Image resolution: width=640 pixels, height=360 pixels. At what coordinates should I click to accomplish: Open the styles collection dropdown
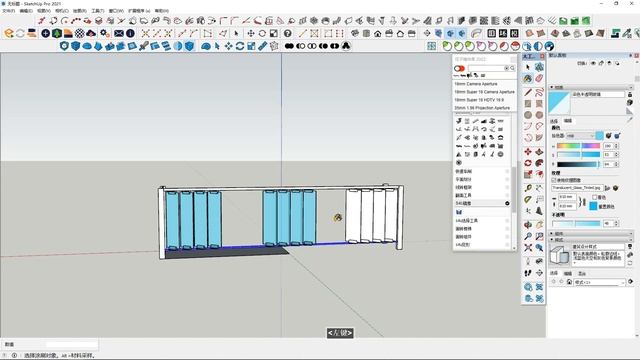click(x=599, y=282)
